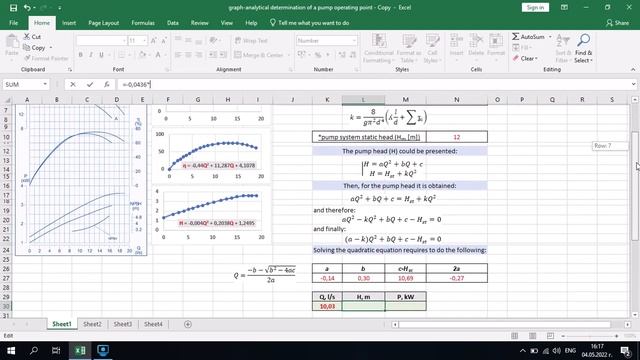Image resolution: width=640 pixels, height=360 pixels.
Task: Open the Find & Select magnifier
Action: (x=583, y=40)
